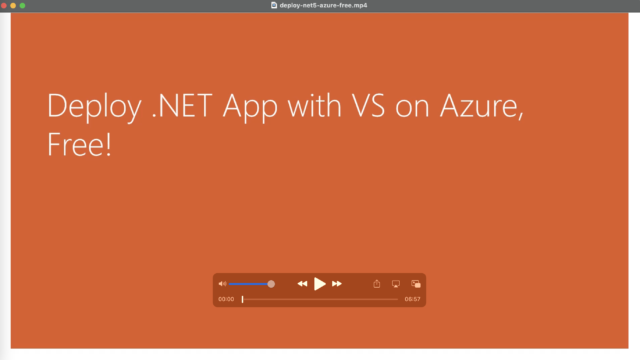Click the volume slider knob
This screenshot has width=640, height=360.
point(271,284)
